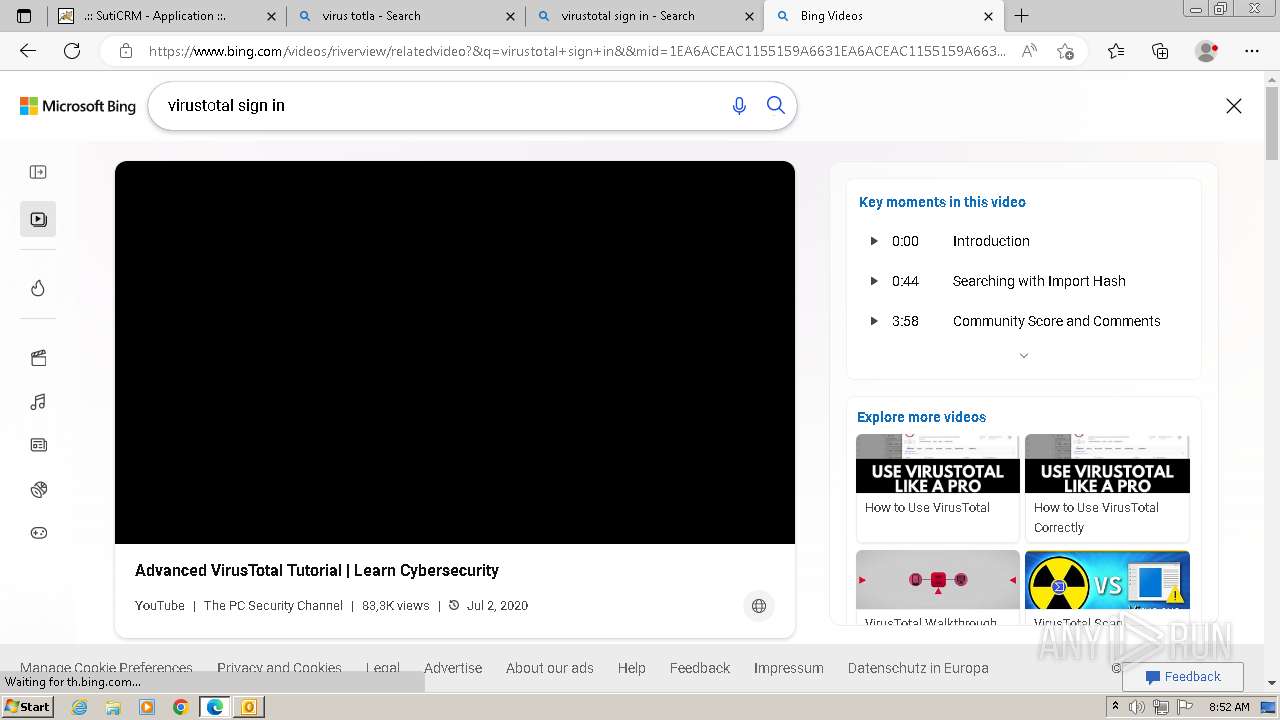Open 'VirusTotal Walkthrough' video thumbnail
Image resolution: width=1280 pixels, height=720 pixels.
[938, 580]
